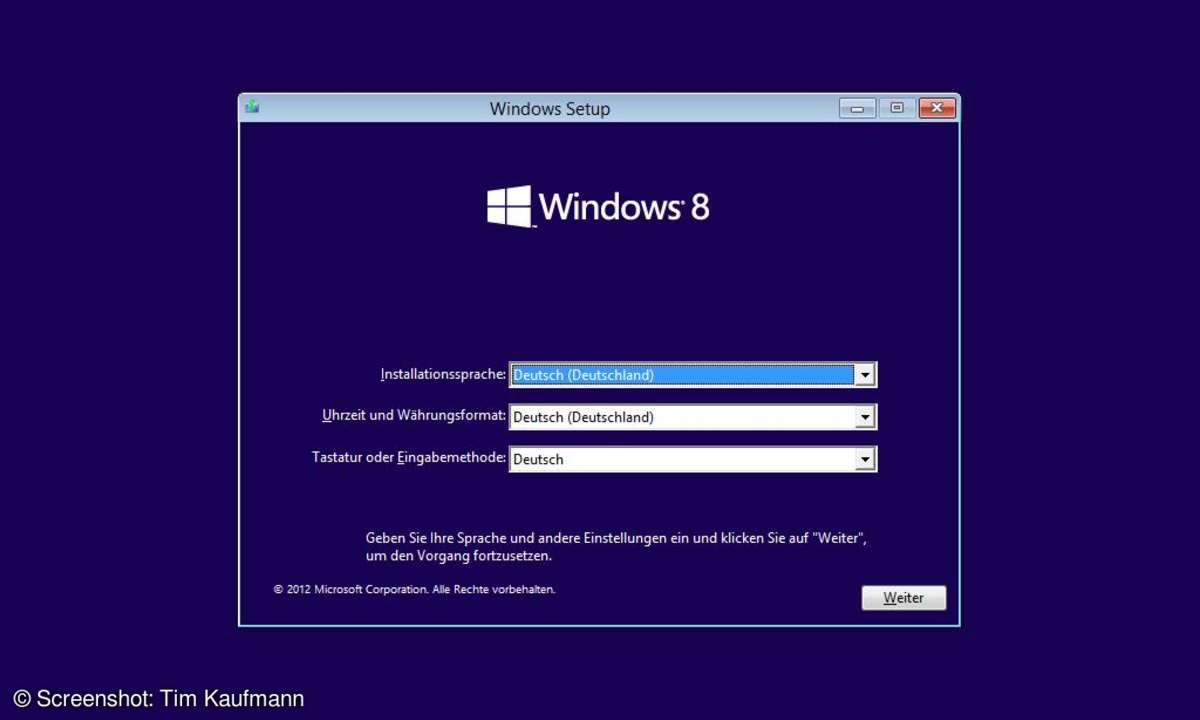The width and height of the screenshot is (1200, 720).
Task: Click the Windows 8 logo
Action: 598,206
